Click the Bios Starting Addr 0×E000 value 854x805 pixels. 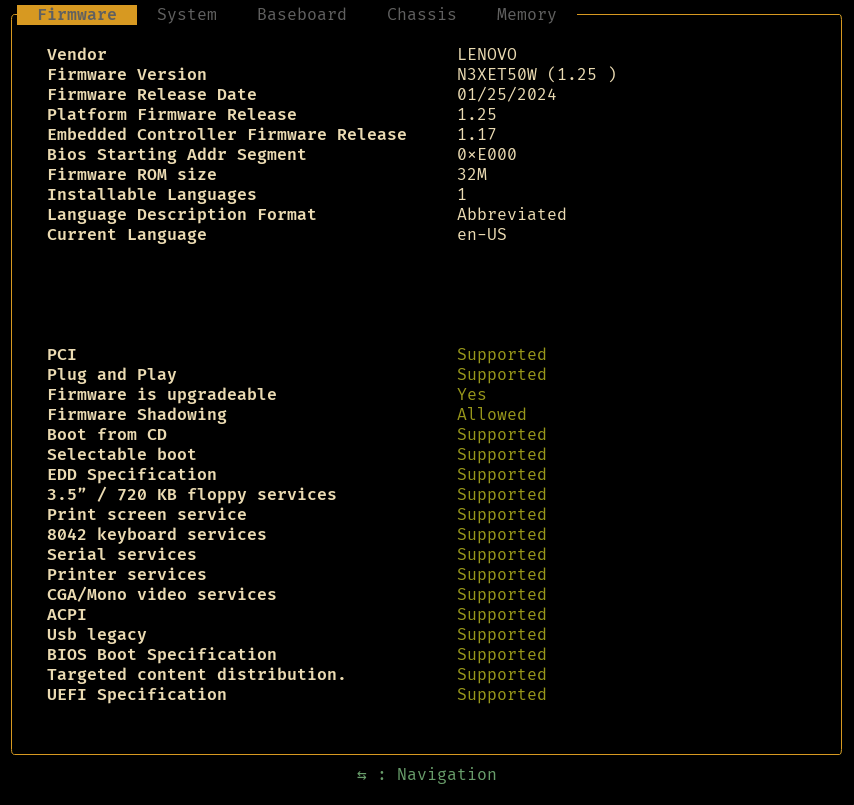[487, 155]
